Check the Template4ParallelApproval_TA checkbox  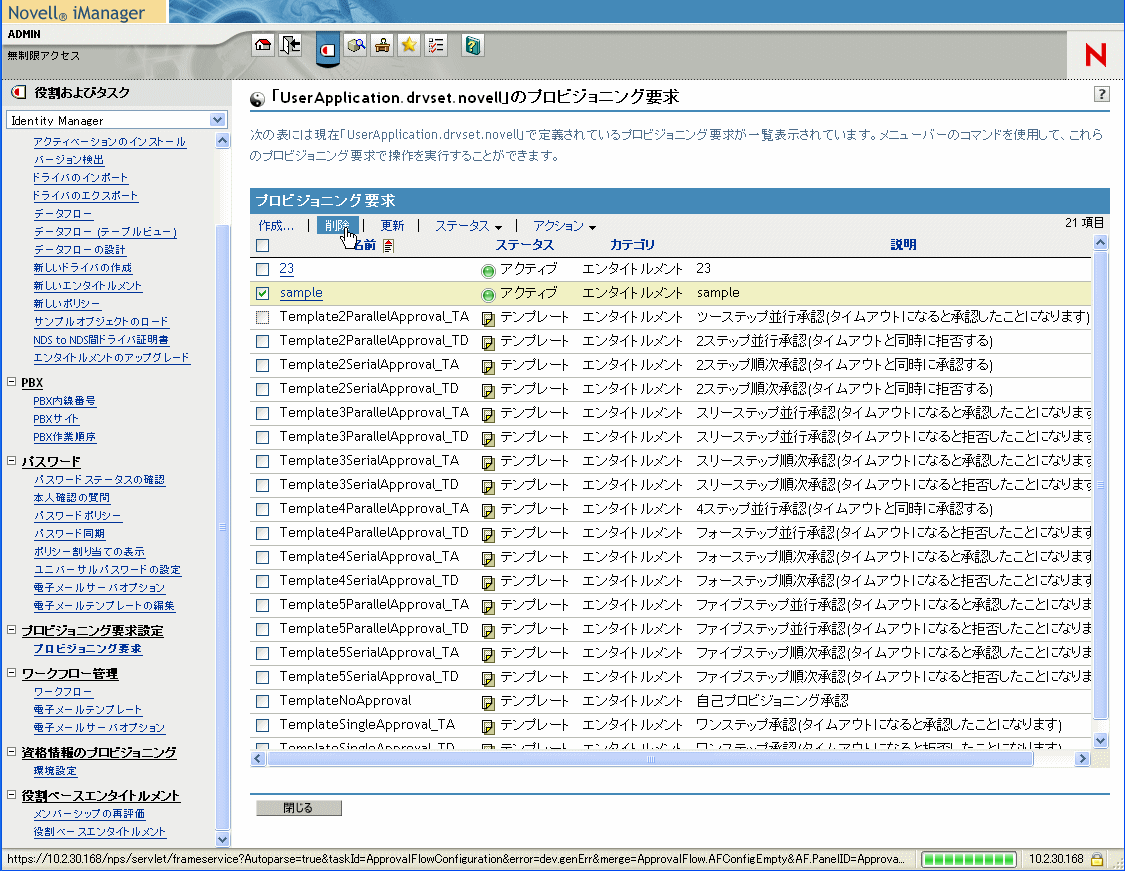click(x=263, y=509)
